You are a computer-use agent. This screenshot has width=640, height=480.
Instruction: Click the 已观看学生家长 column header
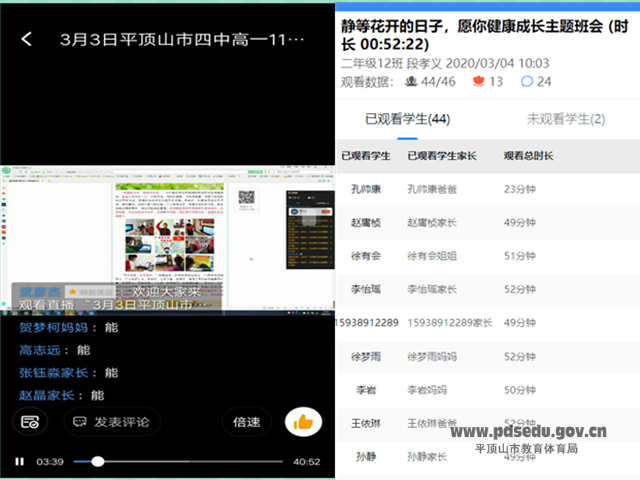coord(442,155)
